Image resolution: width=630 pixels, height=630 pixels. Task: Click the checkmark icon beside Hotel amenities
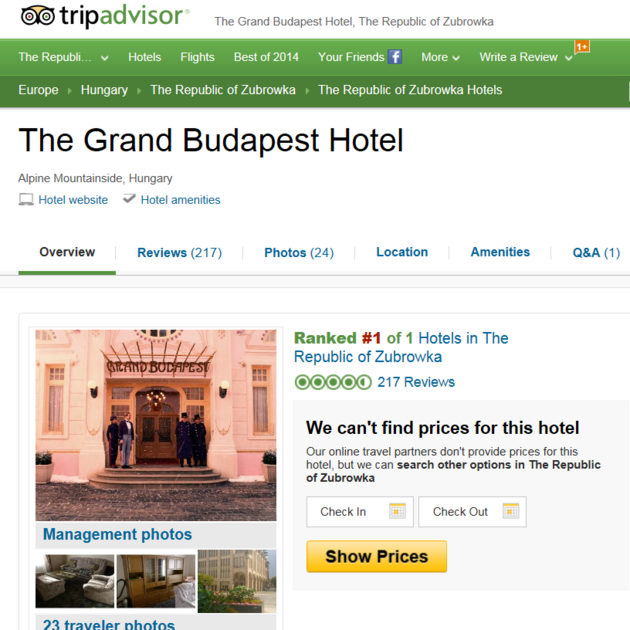[129, 198]
